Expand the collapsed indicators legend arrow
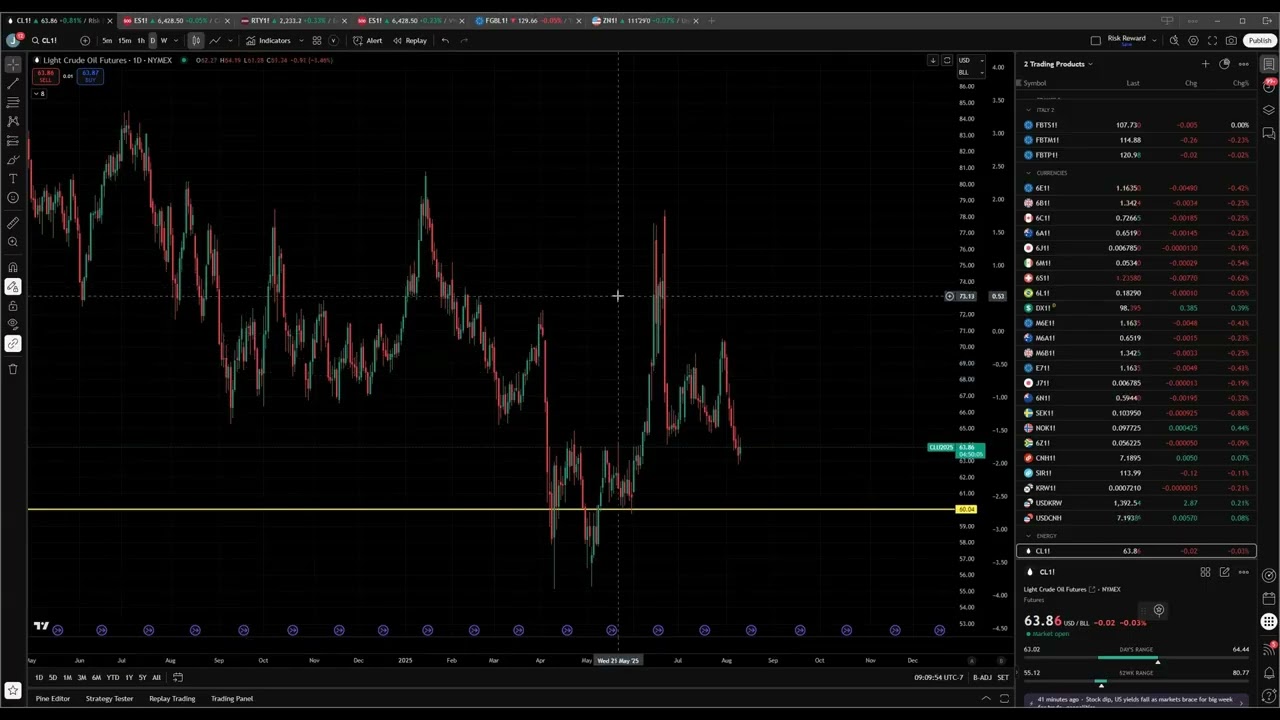Screen dimensions: 1280x720 tap(39, 94)
